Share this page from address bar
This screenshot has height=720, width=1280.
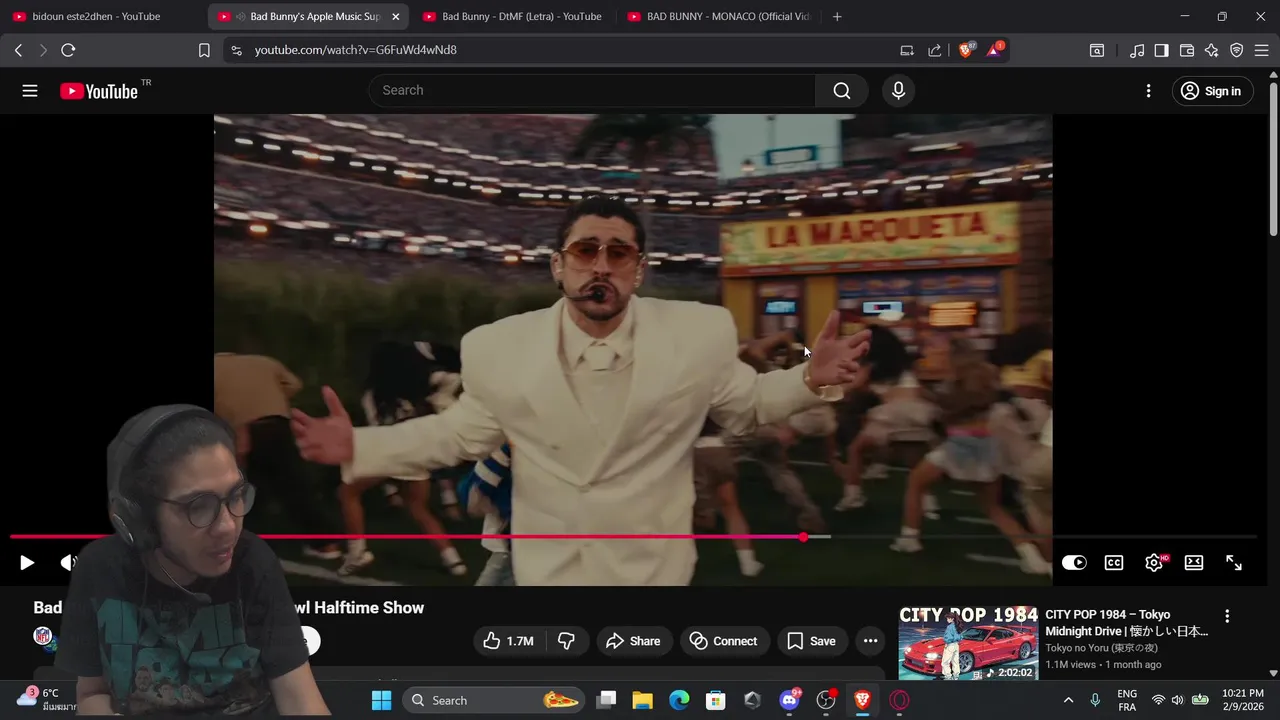(935, 50)
